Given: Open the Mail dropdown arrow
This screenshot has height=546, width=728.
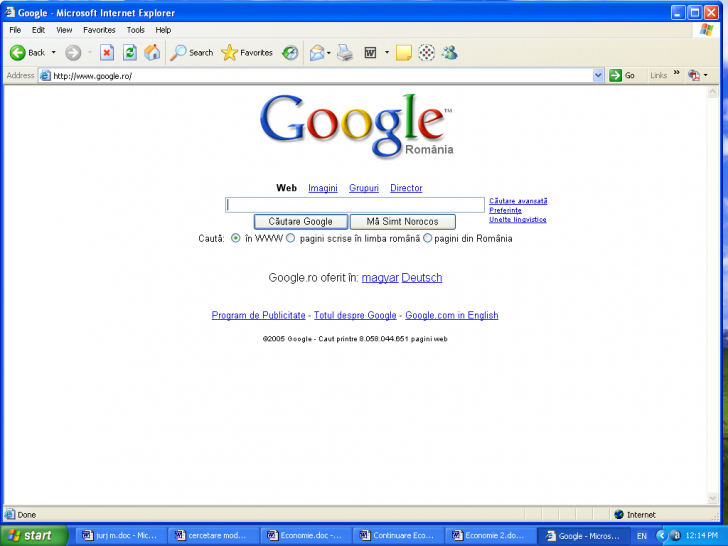Looking at the screenshot, I should tap(329, 53).
